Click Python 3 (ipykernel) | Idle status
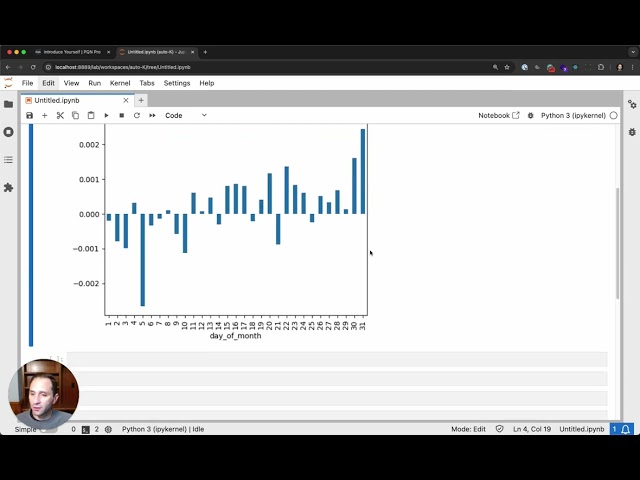This screenshot has width=640, height=480. coord(163,429)
